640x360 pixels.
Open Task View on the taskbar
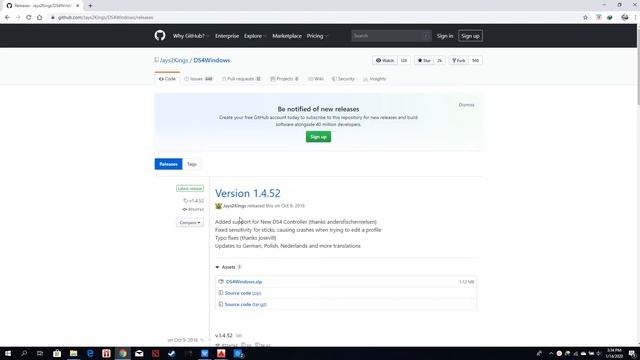(x=40, y=353)
